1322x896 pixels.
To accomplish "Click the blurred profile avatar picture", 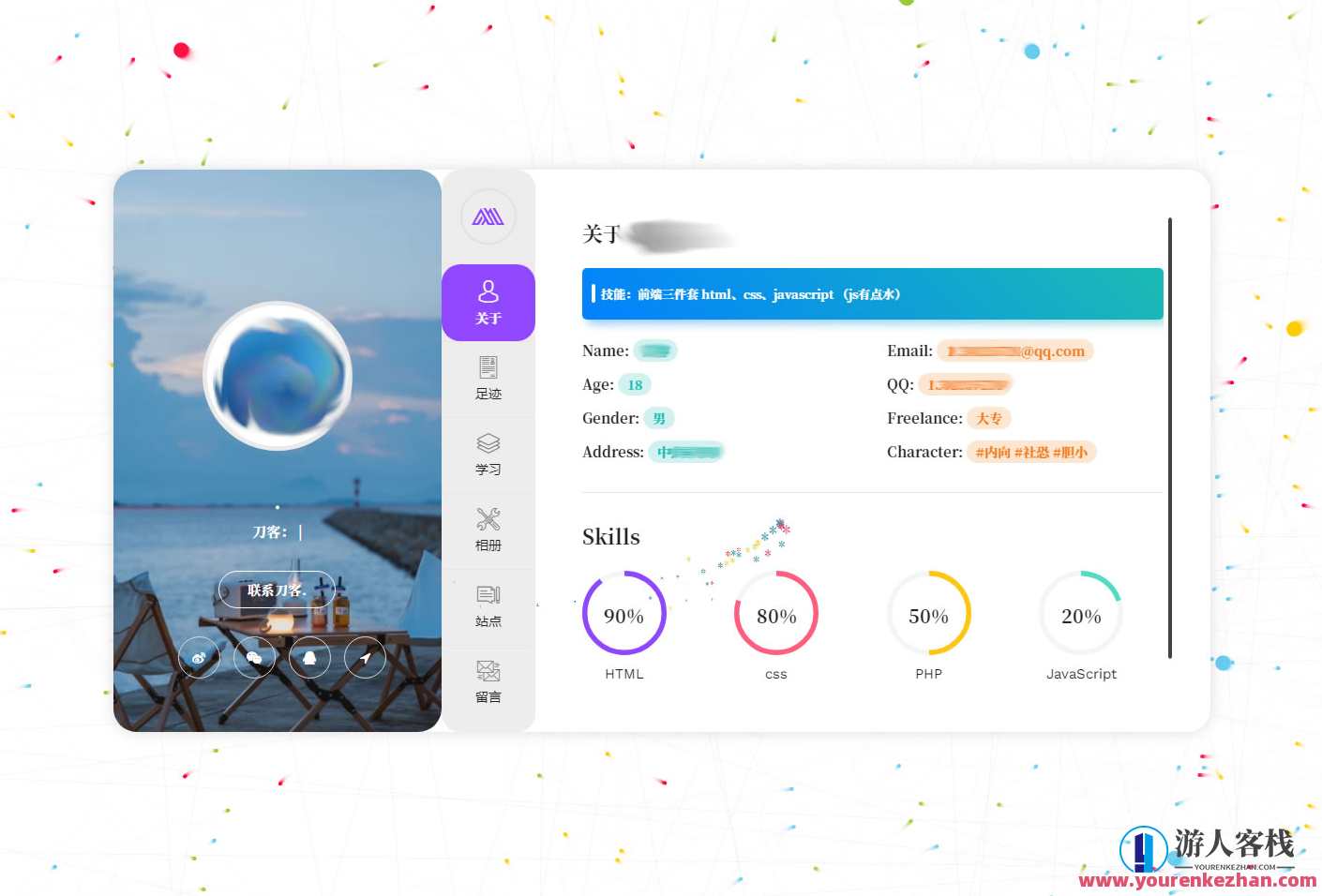I will 278,376.
